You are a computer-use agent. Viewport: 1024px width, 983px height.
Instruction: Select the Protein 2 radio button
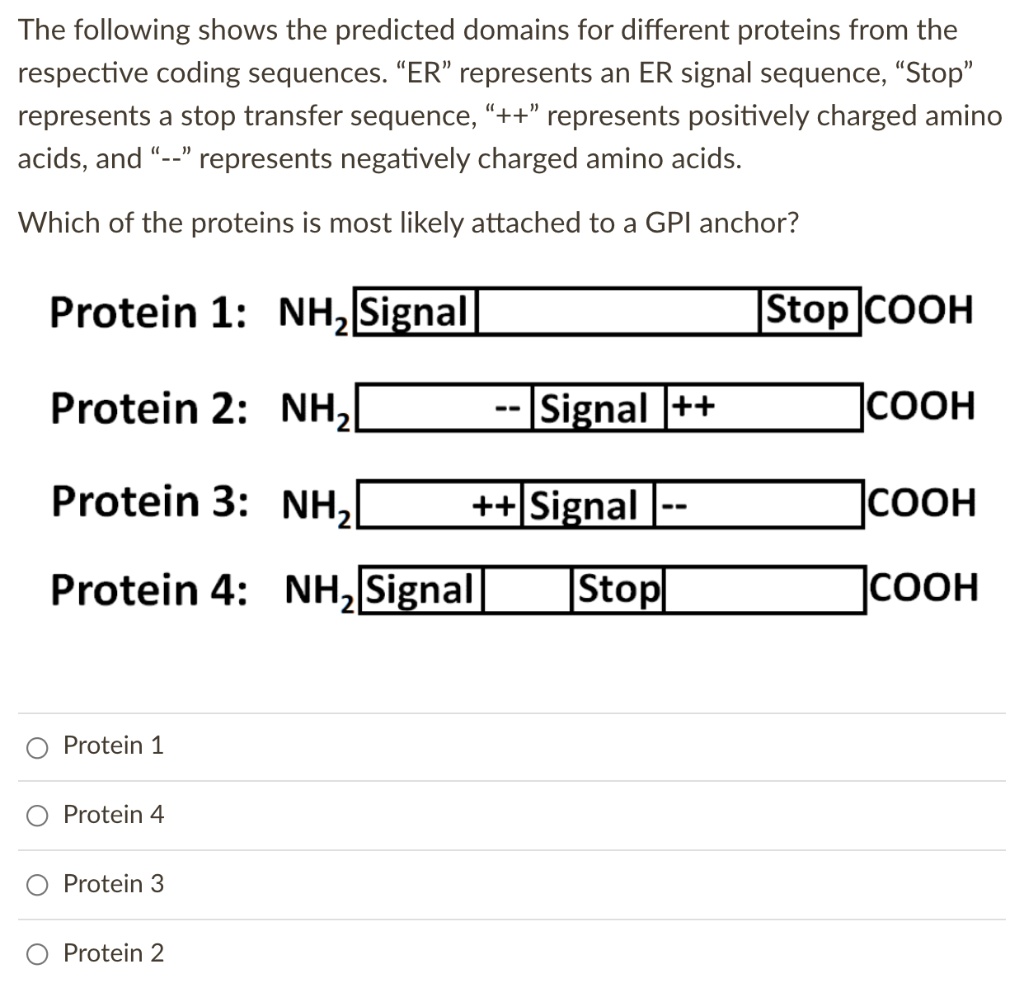(x=37, y=953)
